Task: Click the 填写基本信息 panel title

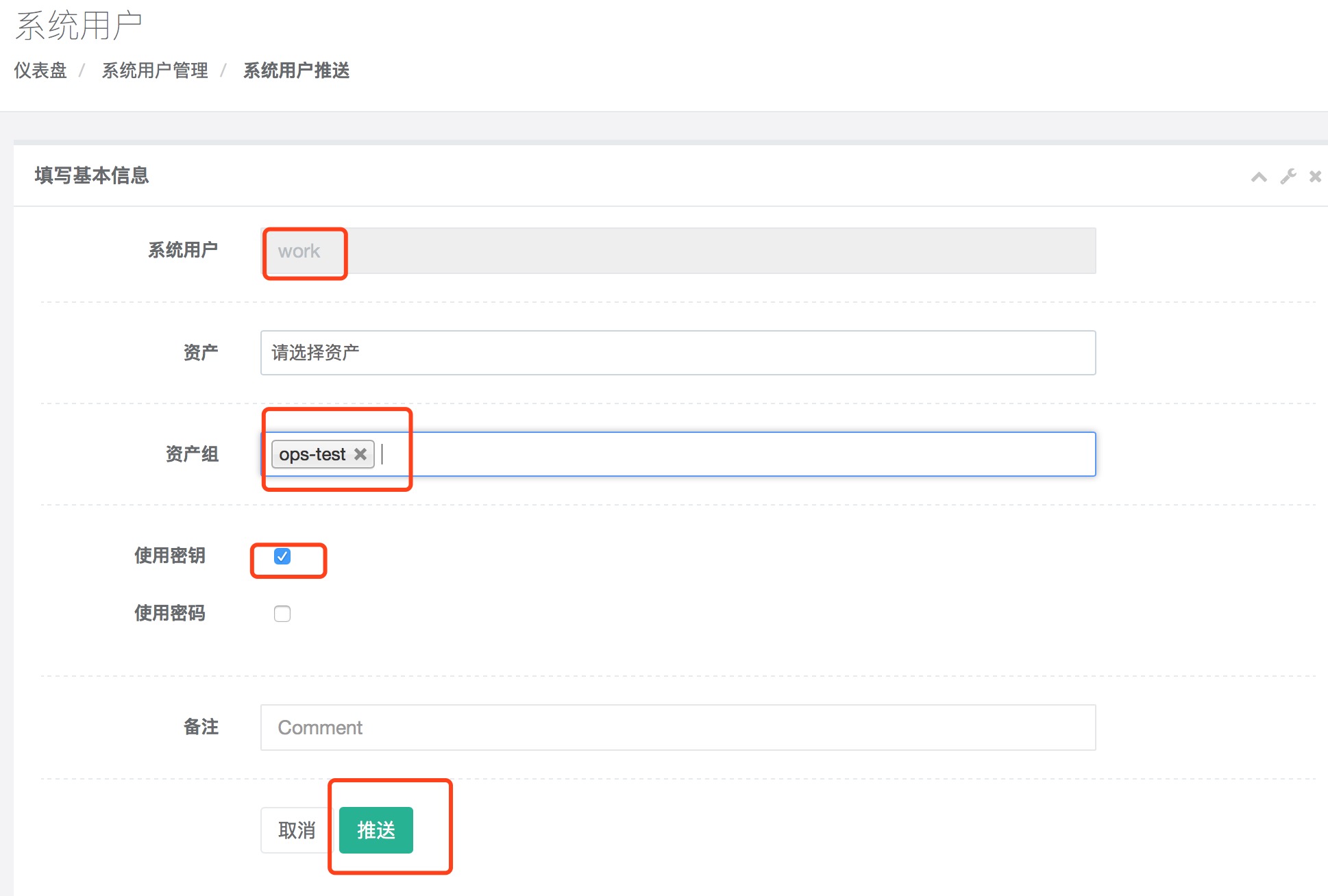Action: point(92,176)
